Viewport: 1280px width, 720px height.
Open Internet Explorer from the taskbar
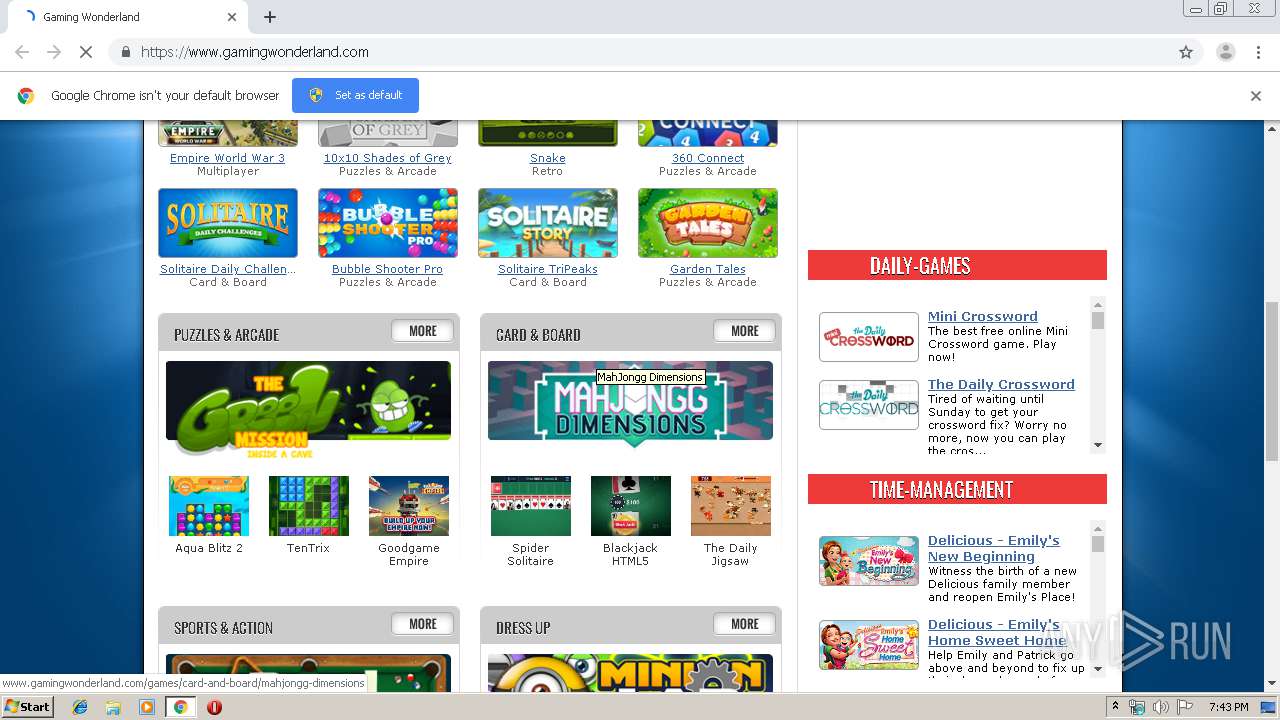click(x=80, y=707)
